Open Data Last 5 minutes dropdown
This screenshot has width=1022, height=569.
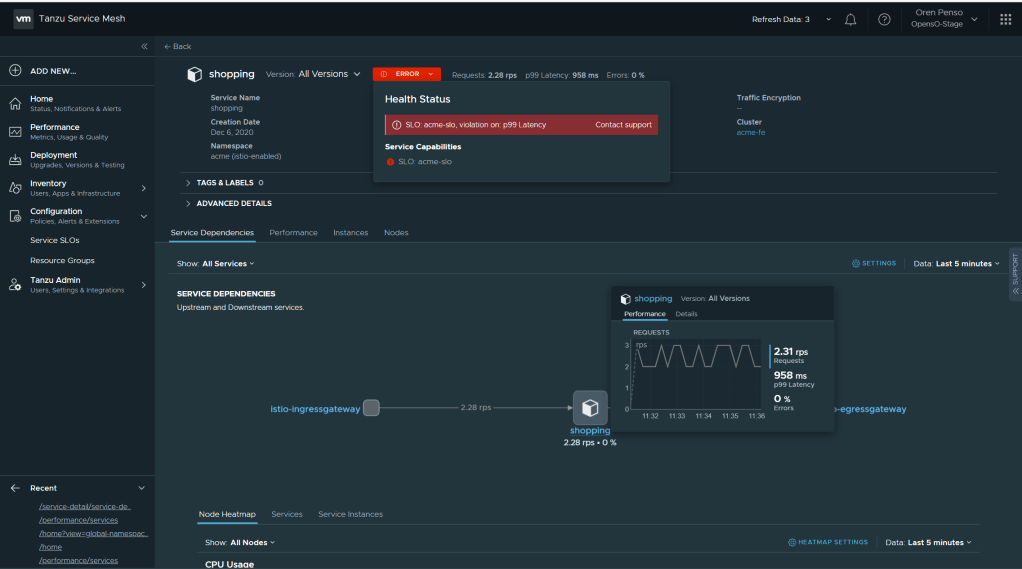tap(956, 263)
